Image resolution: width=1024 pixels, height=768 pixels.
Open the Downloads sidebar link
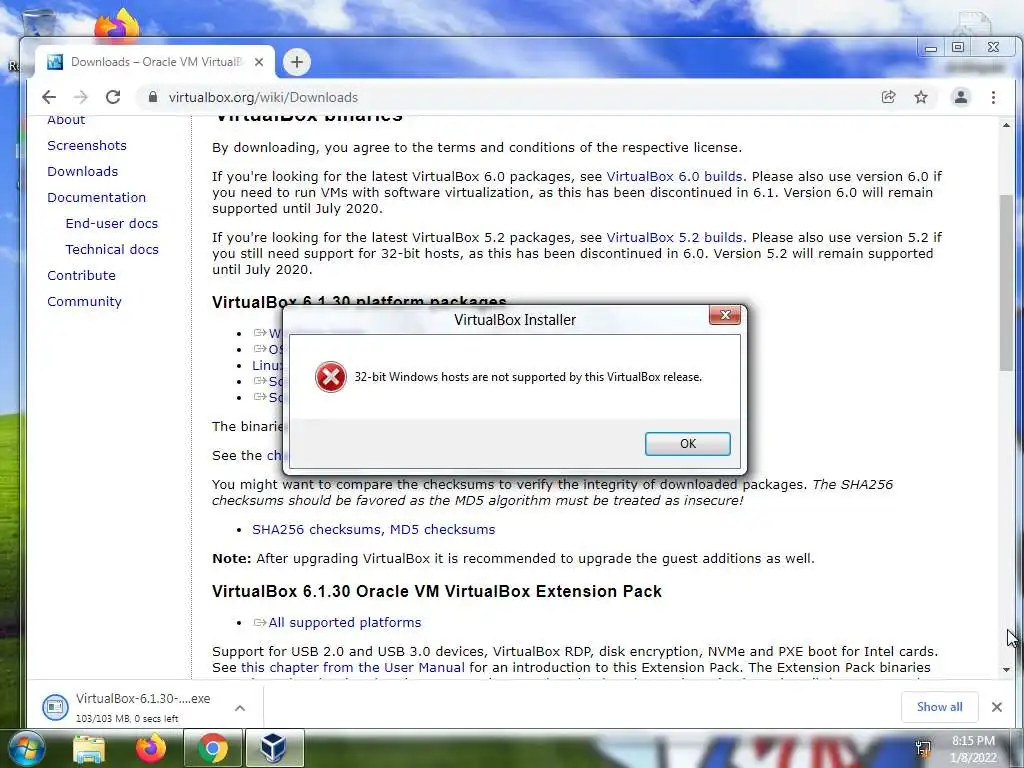click(82, 172)
